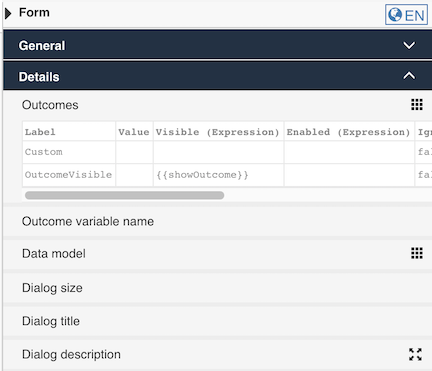Click the Dialog title property row
This screenshot has width=432, height=371.
217,321
